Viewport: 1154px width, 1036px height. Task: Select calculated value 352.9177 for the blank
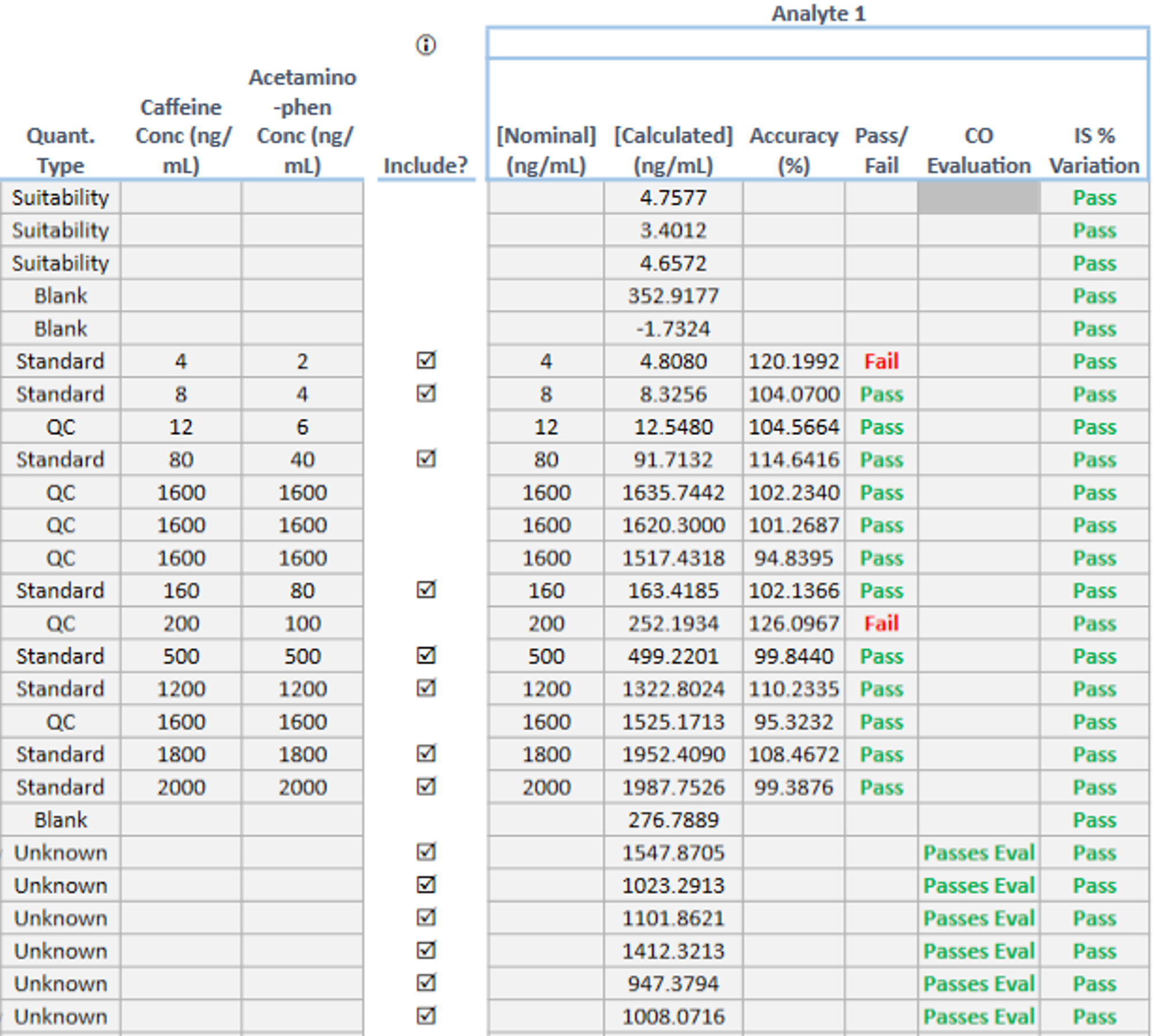673,296
